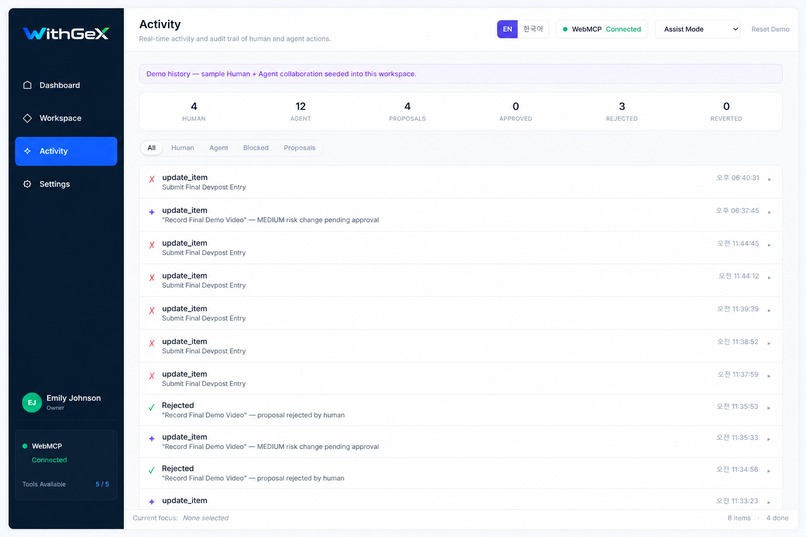
Task: Click the Activity page heading
Action: click(160, 24)
